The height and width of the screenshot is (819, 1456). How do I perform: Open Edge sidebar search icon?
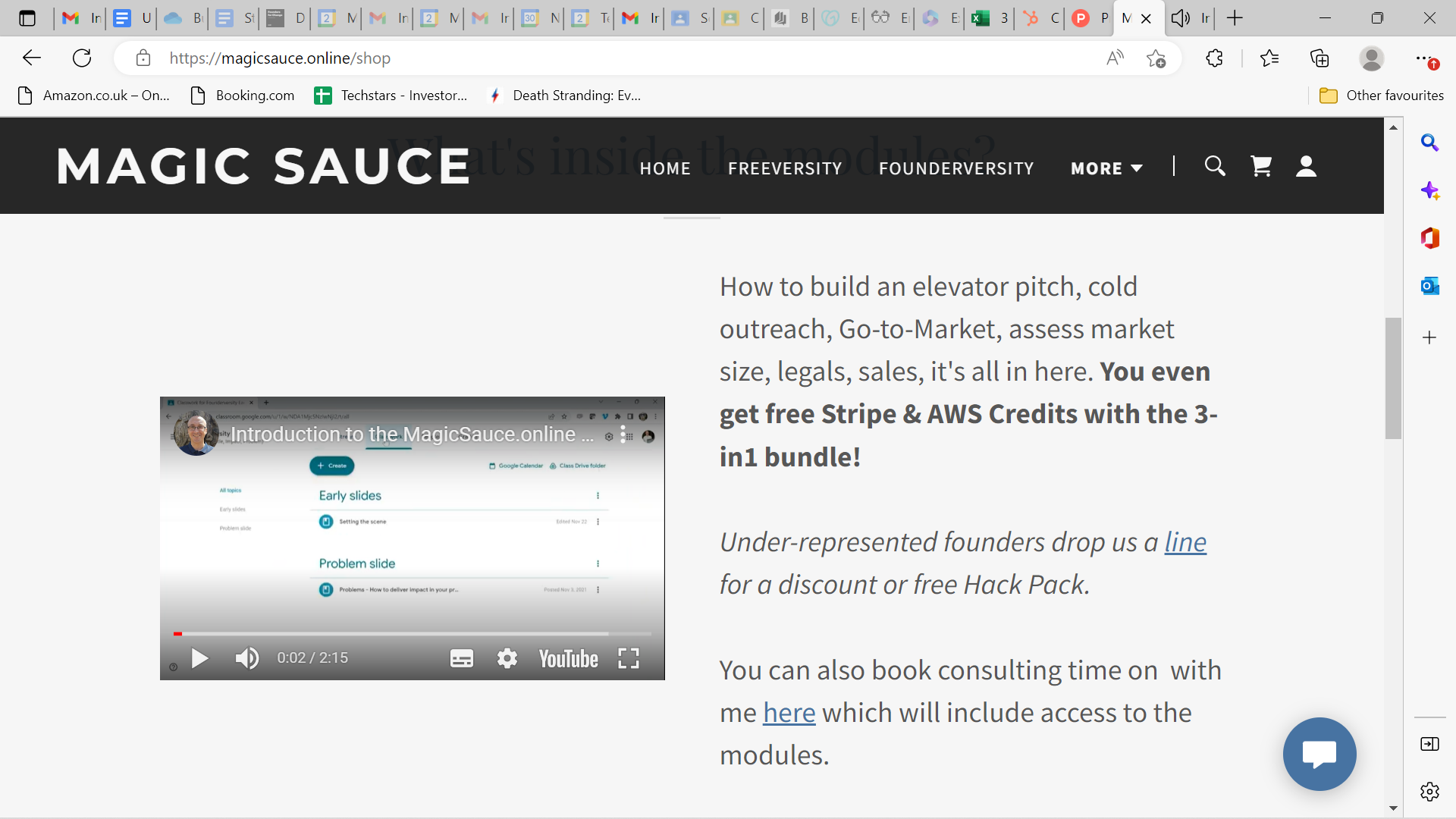click(1429, 143)
